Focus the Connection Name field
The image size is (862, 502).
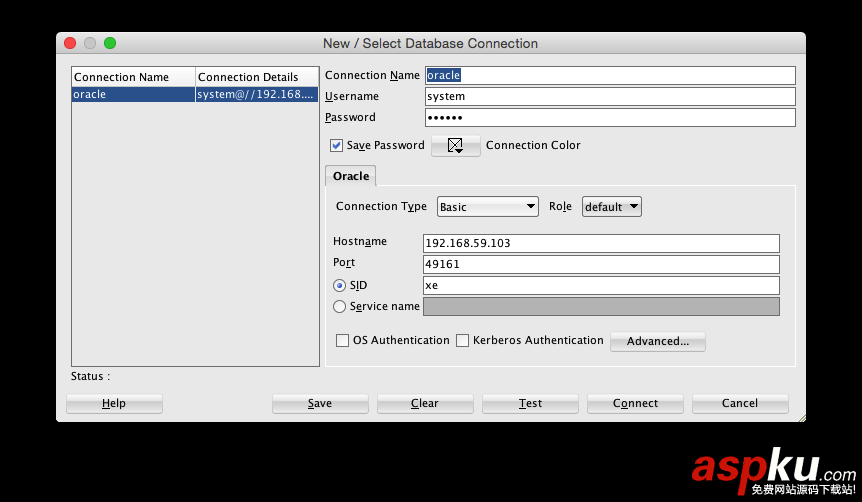click(x=610, y=75)
